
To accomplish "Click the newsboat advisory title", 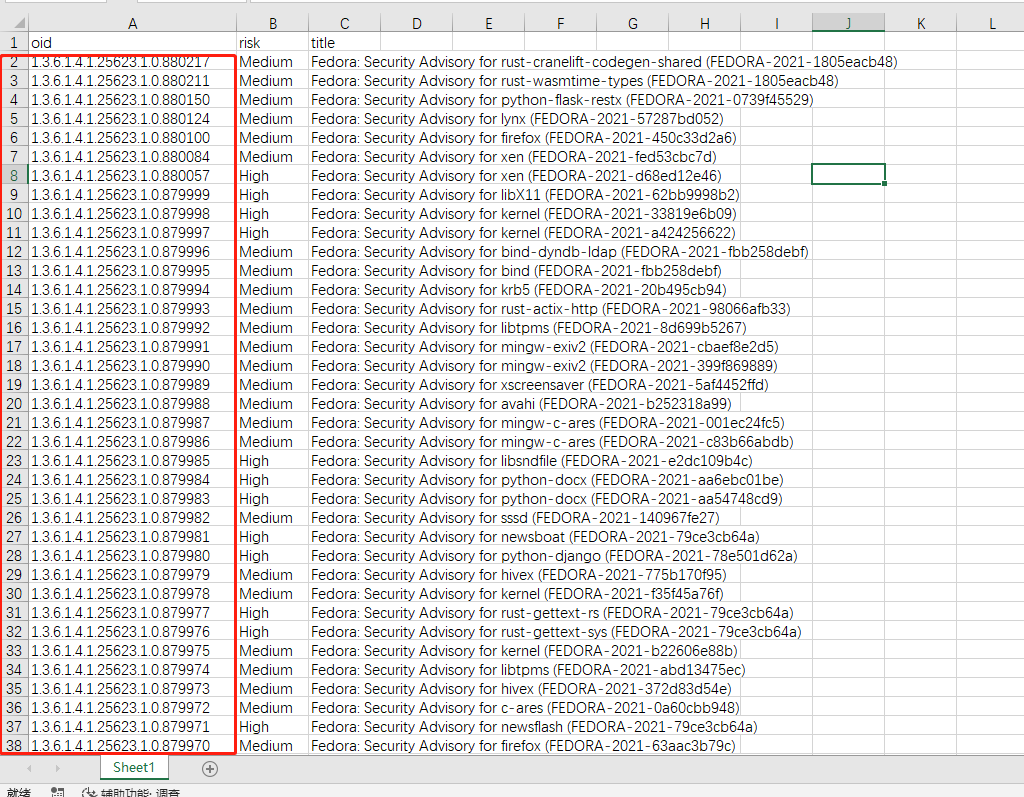I will click(x=535, y=536).
